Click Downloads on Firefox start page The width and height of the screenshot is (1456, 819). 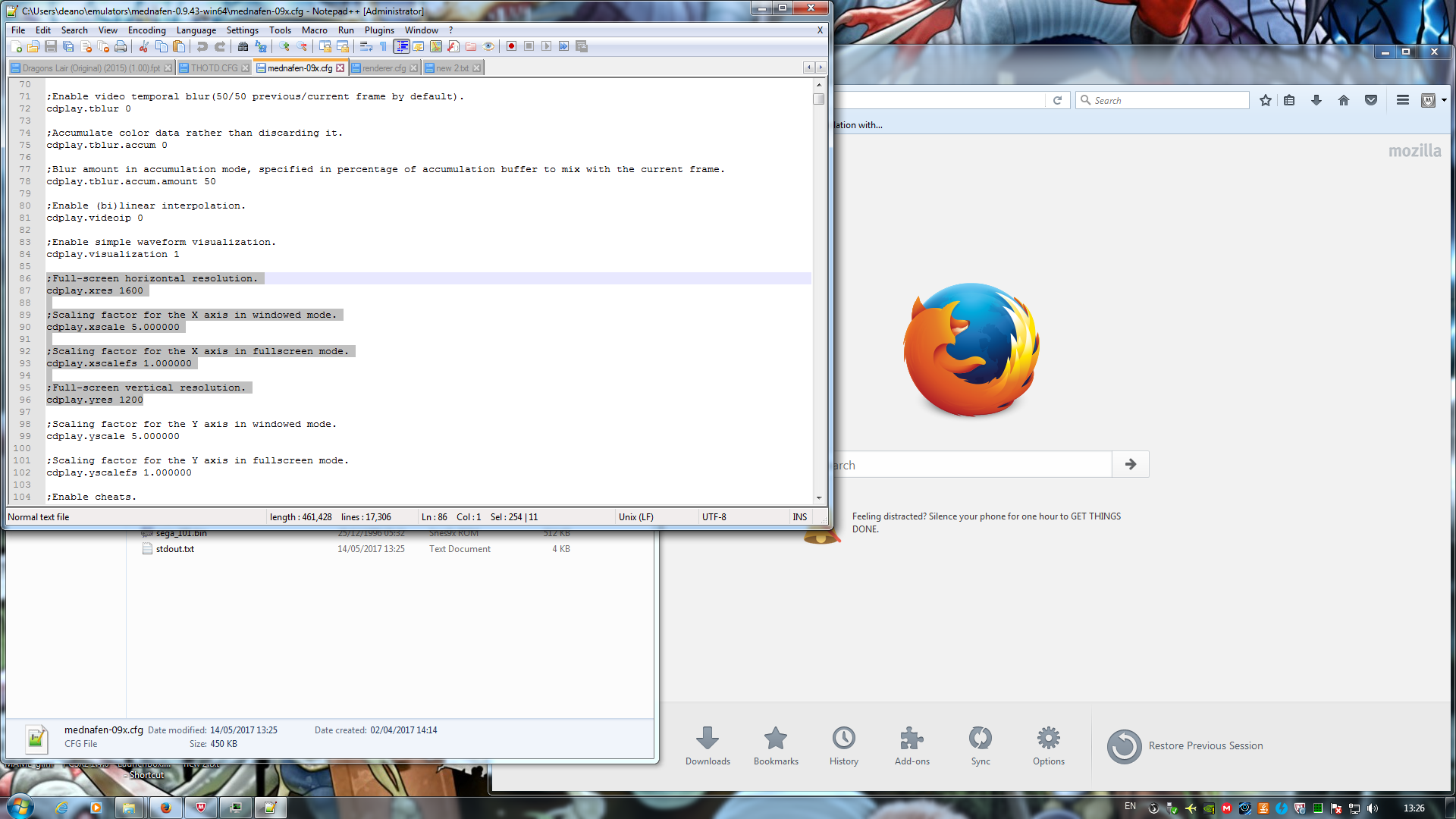click(x=708, y=746)
